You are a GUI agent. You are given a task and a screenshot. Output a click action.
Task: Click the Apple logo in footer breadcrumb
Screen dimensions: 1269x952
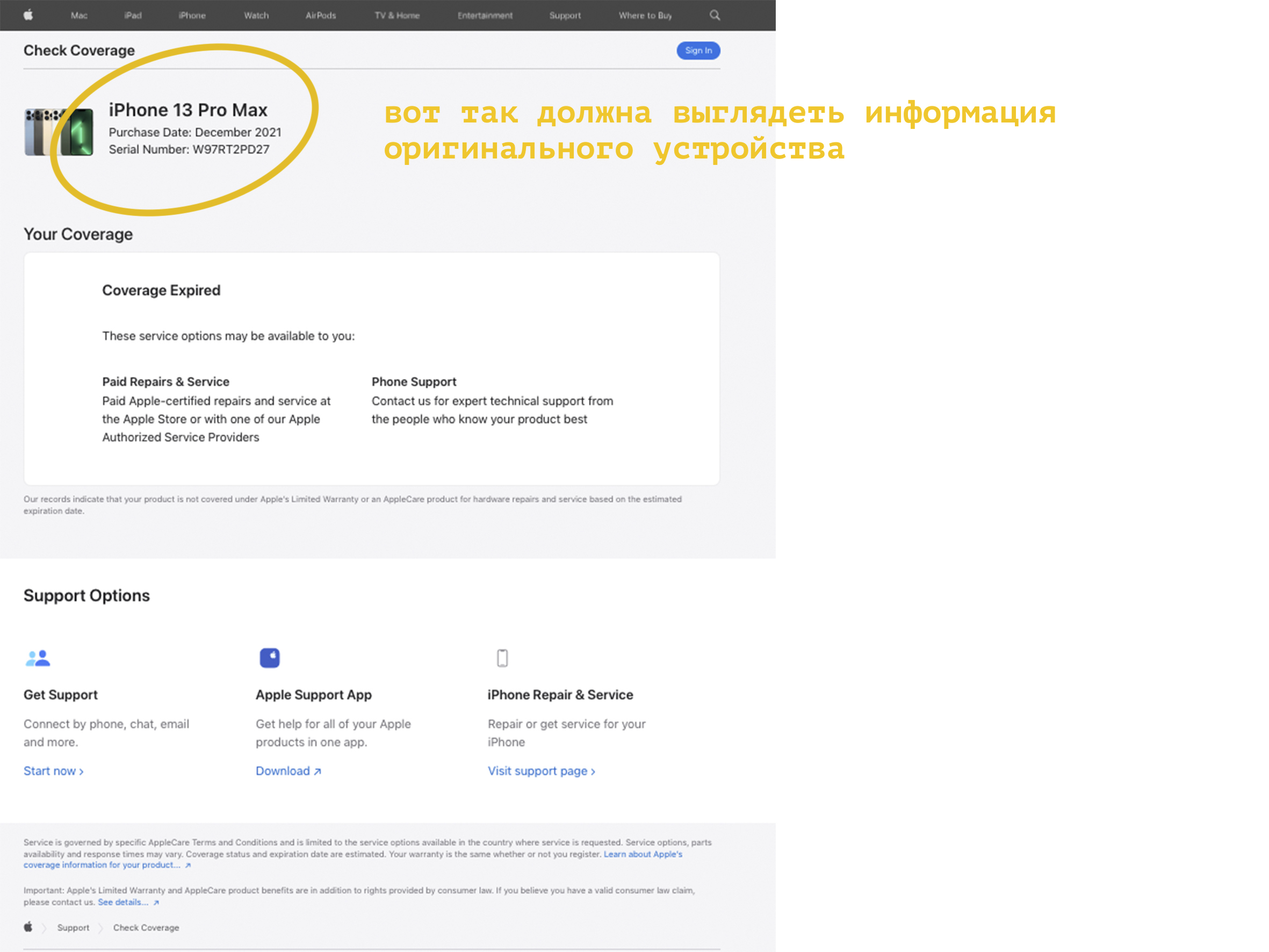tap(28, 927)
